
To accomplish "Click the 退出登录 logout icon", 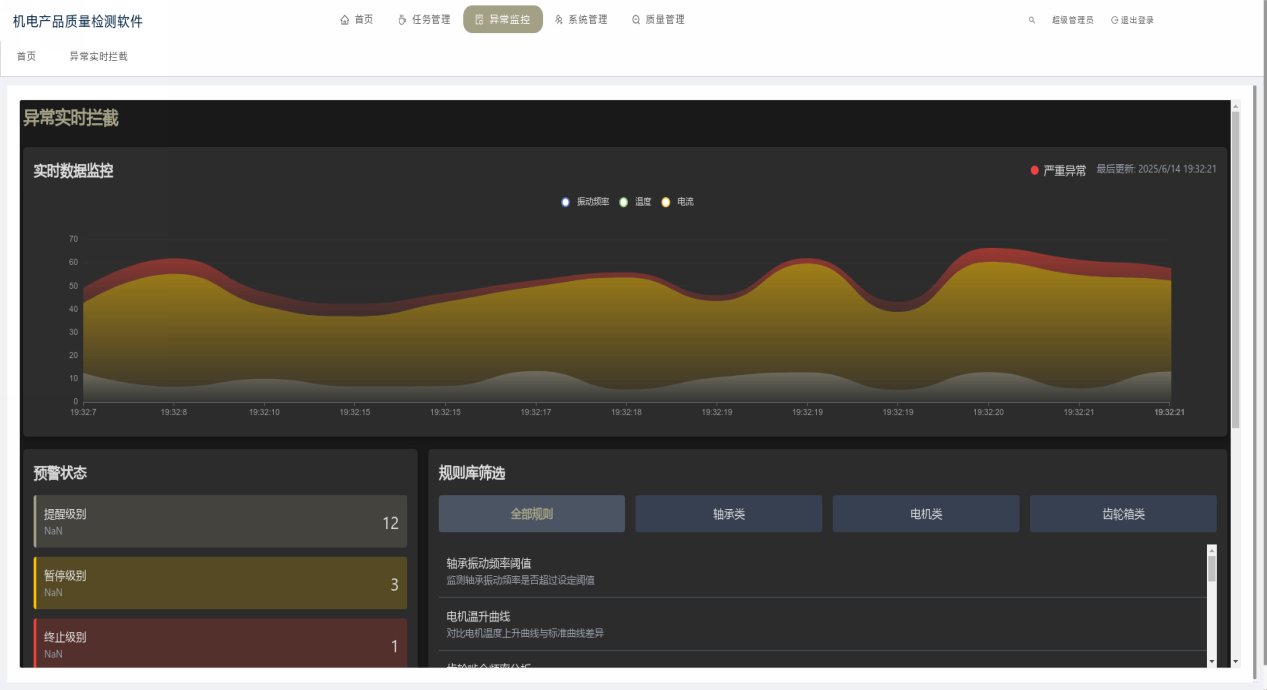I will 1114,20.
